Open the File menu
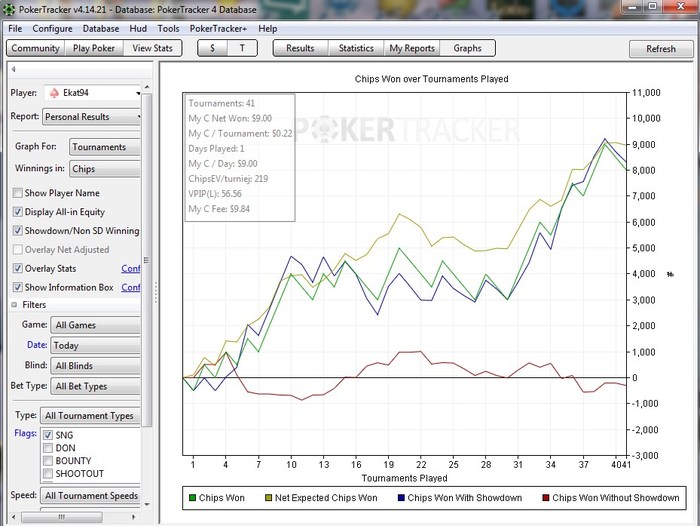700x526 pixels. click(x=15, y=29)
